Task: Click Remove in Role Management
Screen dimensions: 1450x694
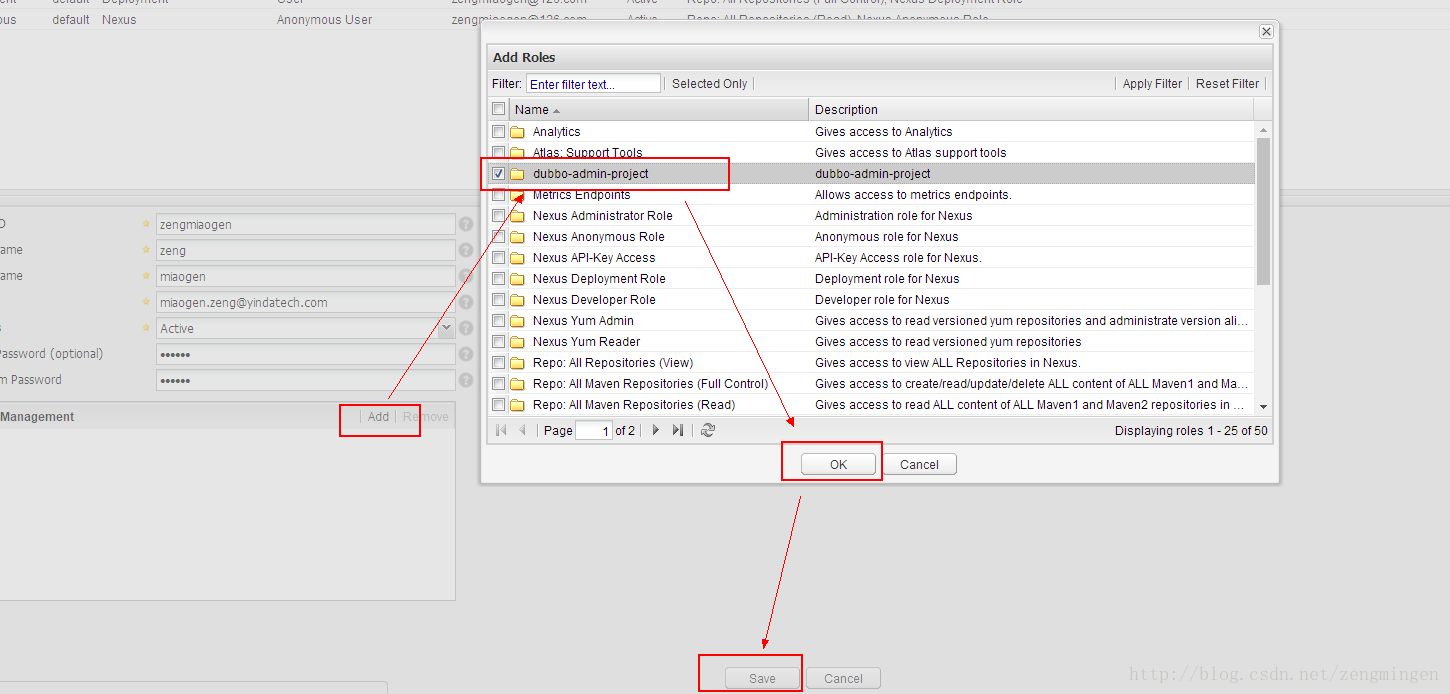Action: click(426, 417)
